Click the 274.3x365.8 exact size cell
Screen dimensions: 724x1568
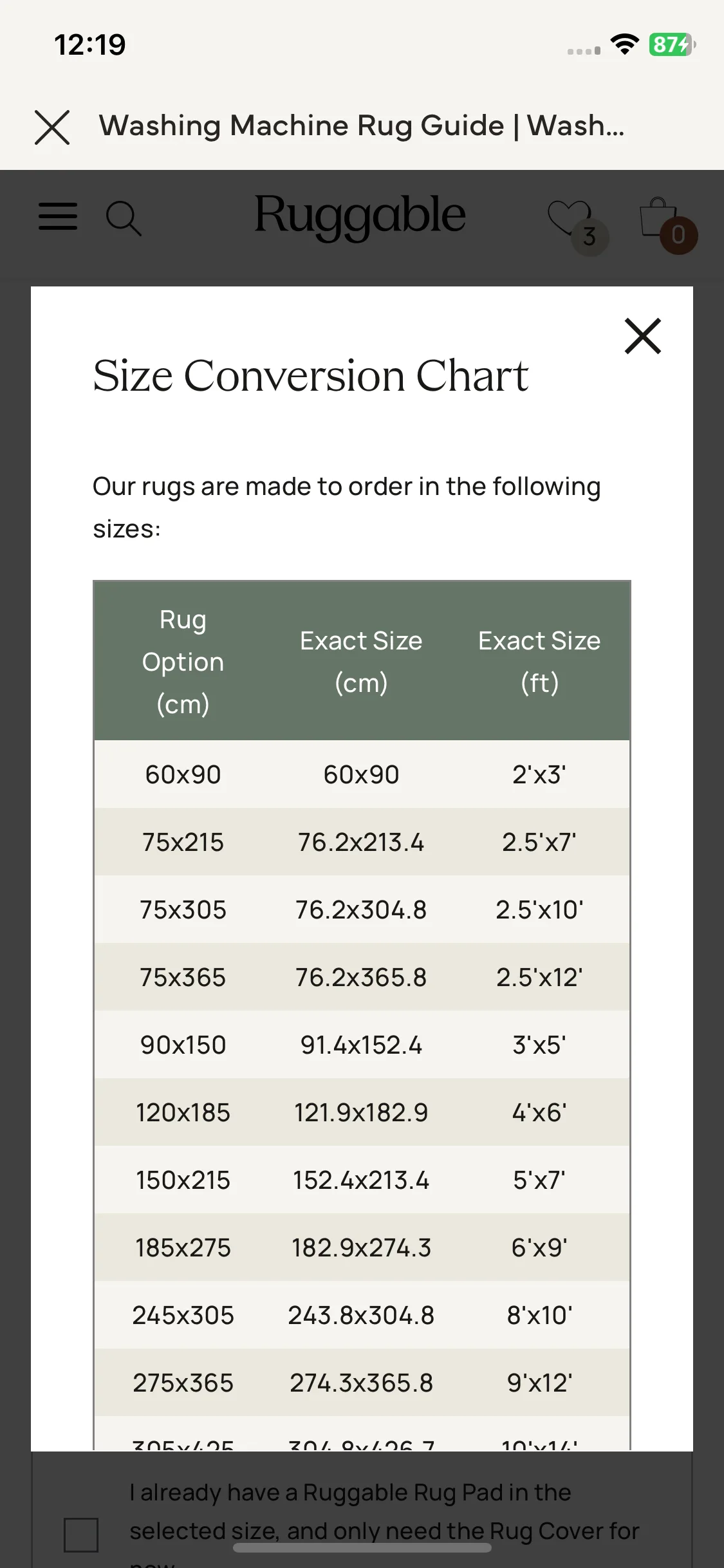tap(361, 1383)
